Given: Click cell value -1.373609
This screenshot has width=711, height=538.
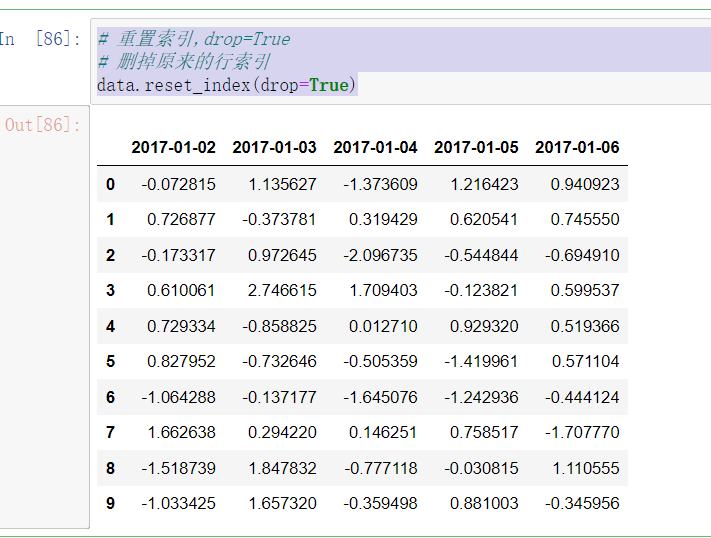Looking at the screenshot, I should 380,184.
